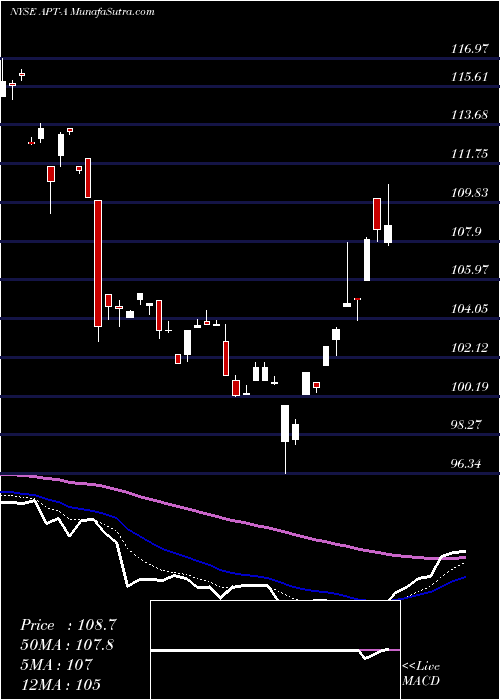Click the 105.97 price level label

tap(470, 270)
